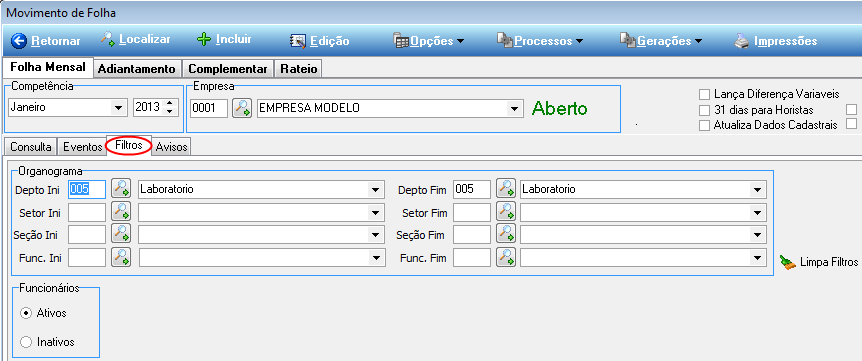
Task: Click the Edição button label
Action: tap(330, 41)
